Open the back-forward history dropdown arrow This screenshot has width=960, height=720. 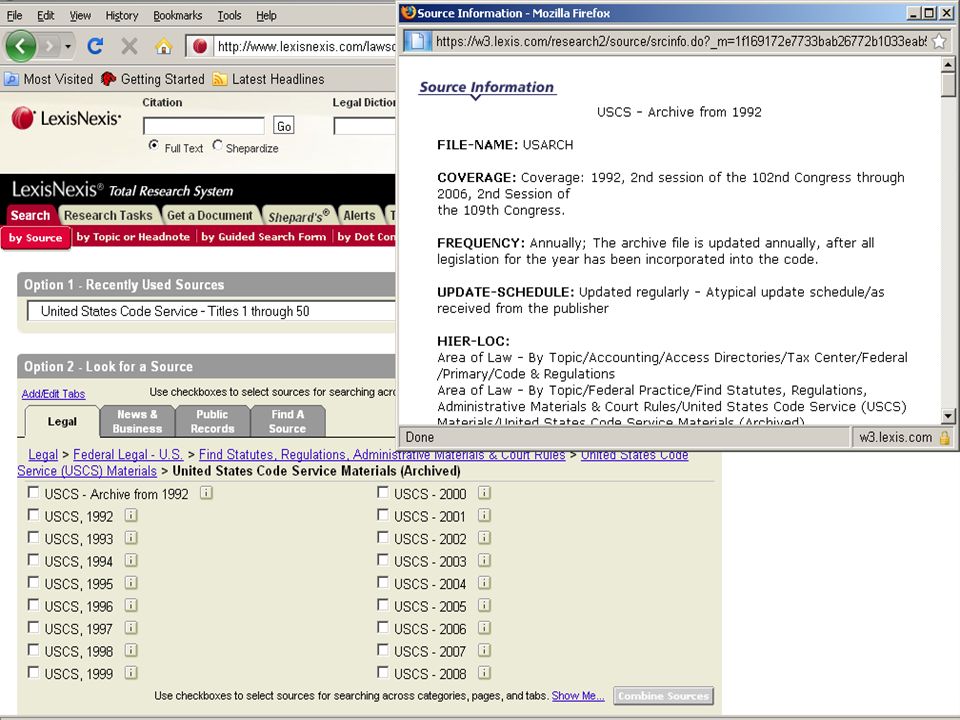point(67,47)
